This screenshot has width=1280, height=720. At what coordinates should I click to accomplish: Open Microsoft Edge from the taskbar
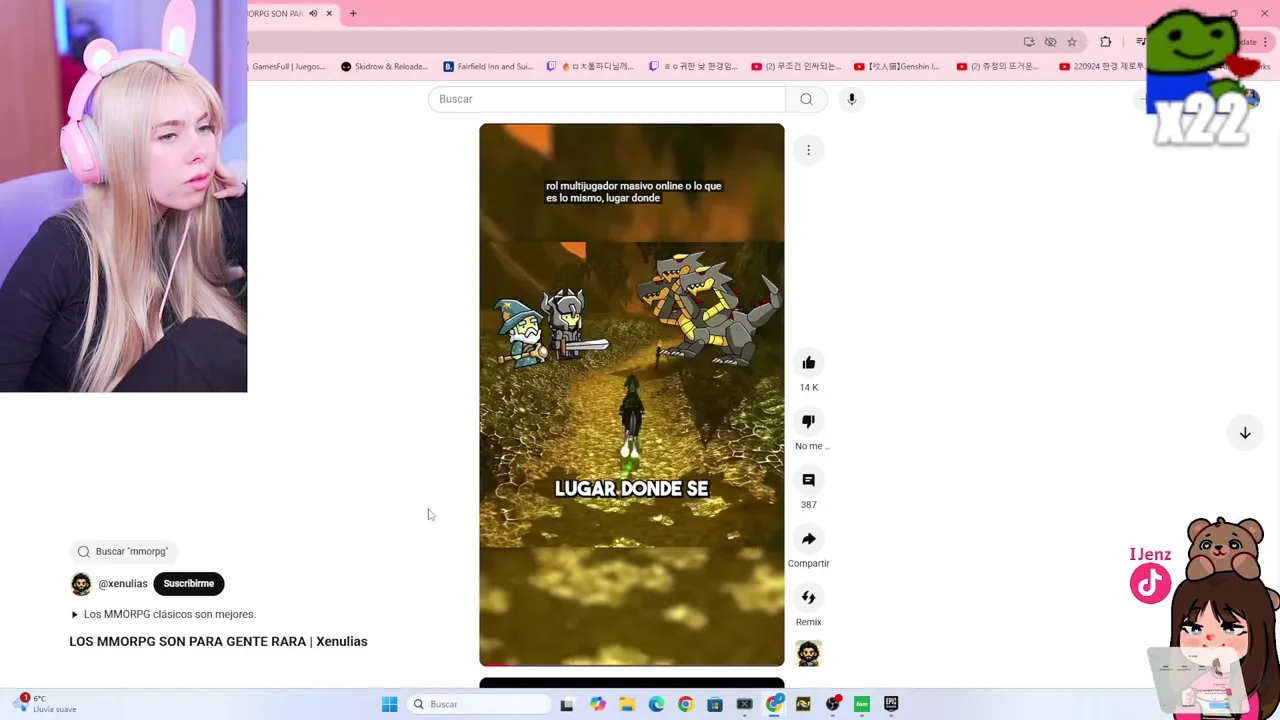click(656, 704)
